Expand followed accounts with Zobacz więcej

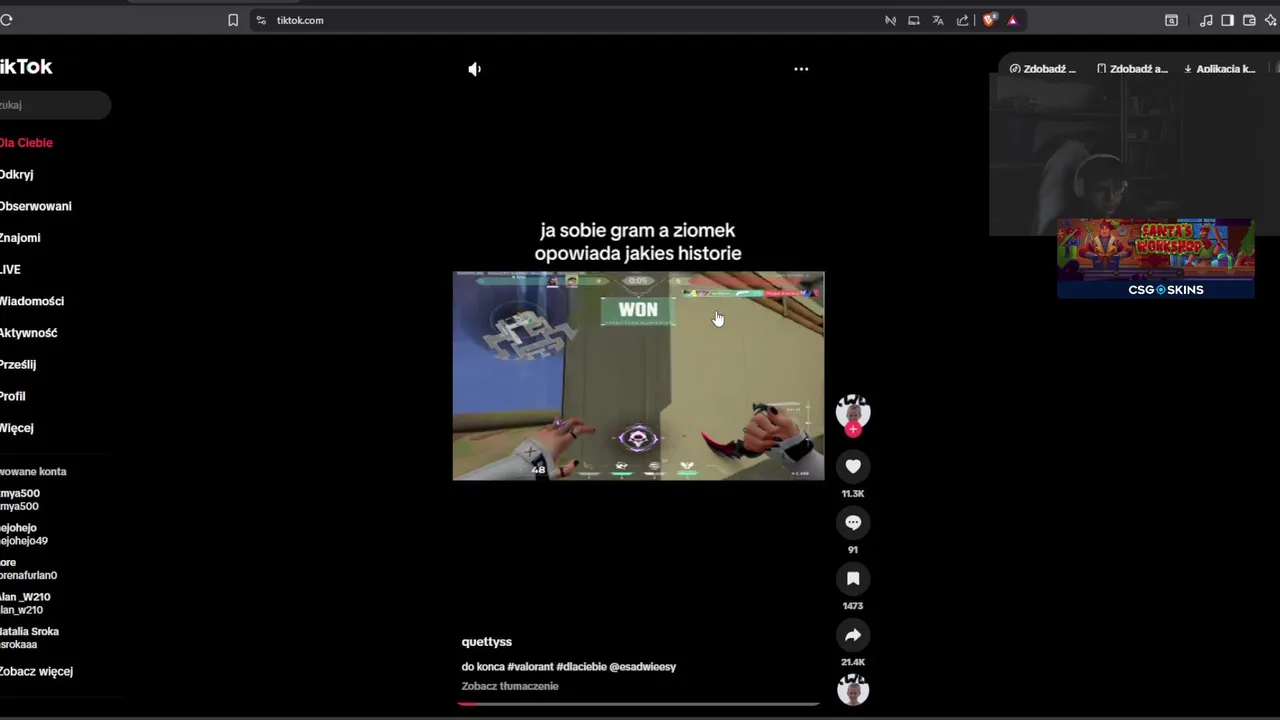[x=36, y=672]
